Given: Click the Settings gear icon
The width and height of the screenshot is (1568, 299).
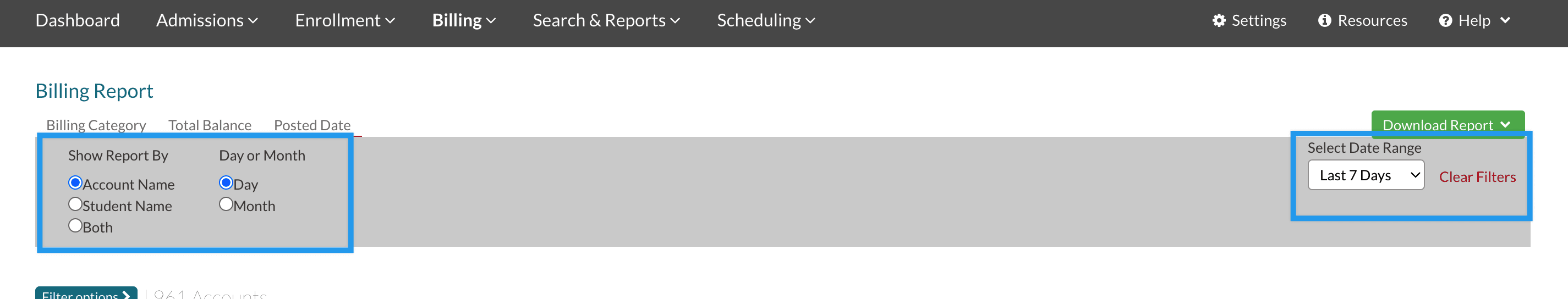Looking at the screenshot, I should 1219,21.
